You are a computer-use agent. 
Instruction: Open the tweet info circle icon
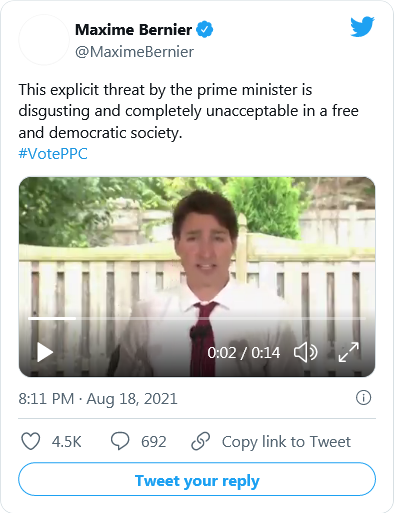363,398
